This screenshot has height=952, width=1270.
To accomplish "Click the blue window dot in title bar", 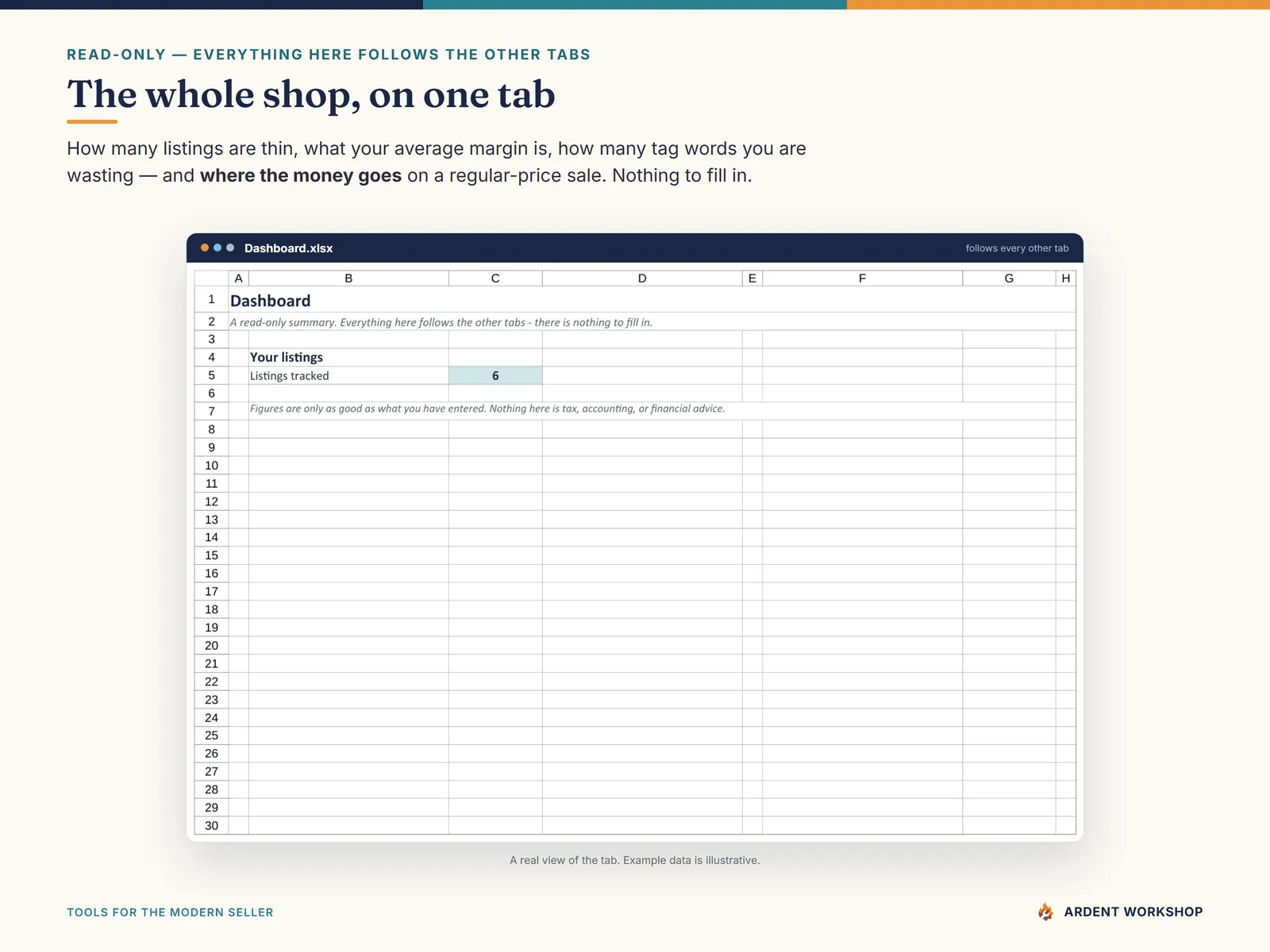I will 217,248.
